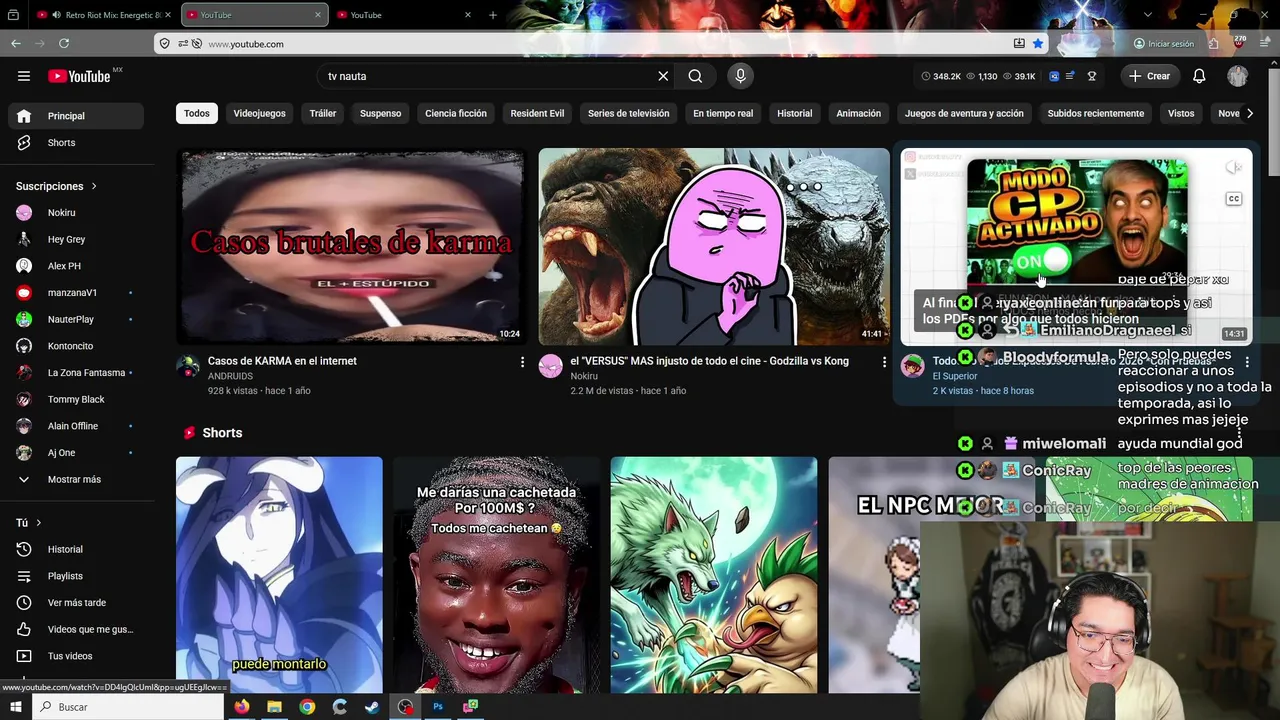Select the Videojuegos filter chip
Viewport: 1280px width, 720px height.
(259, 113)
